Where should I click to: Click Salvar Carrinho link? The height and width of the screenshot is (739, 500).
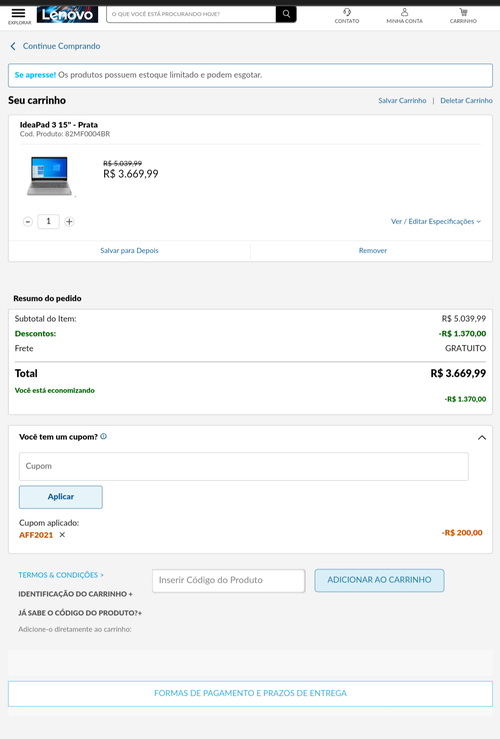point(402,100)
